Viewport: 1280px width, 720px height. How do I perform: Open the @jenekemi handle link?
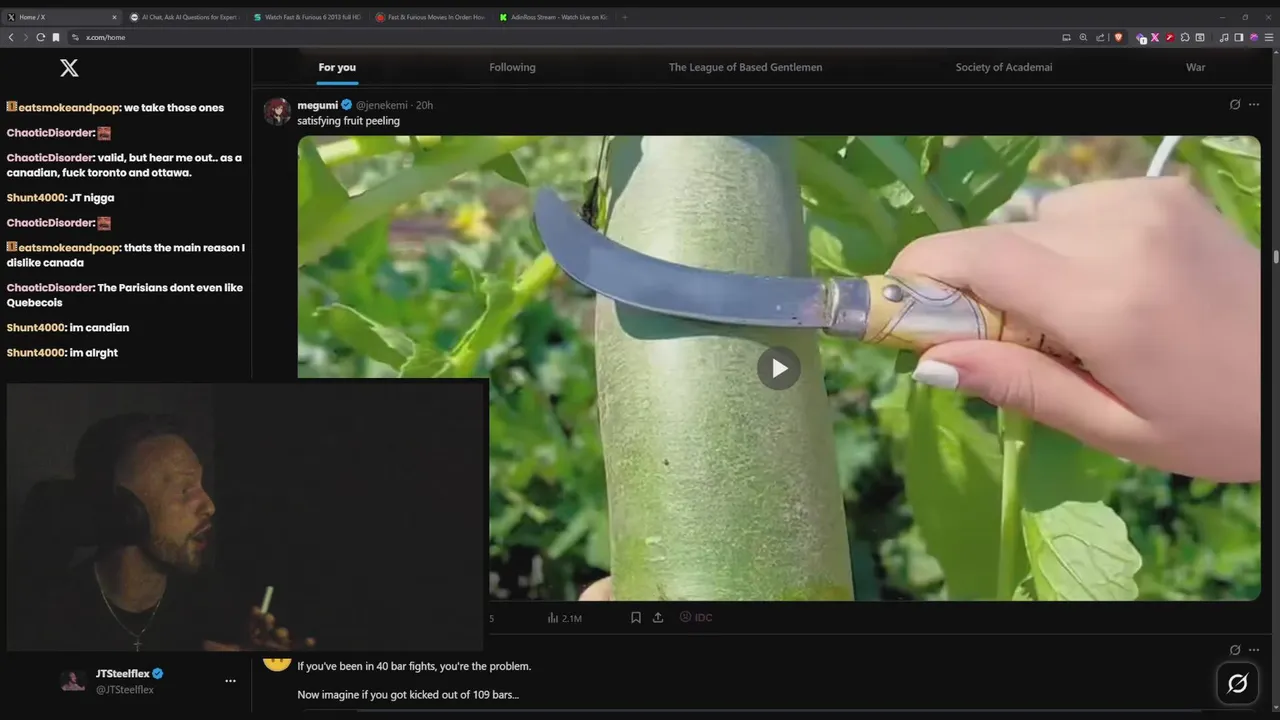click(x=383, y=105)
